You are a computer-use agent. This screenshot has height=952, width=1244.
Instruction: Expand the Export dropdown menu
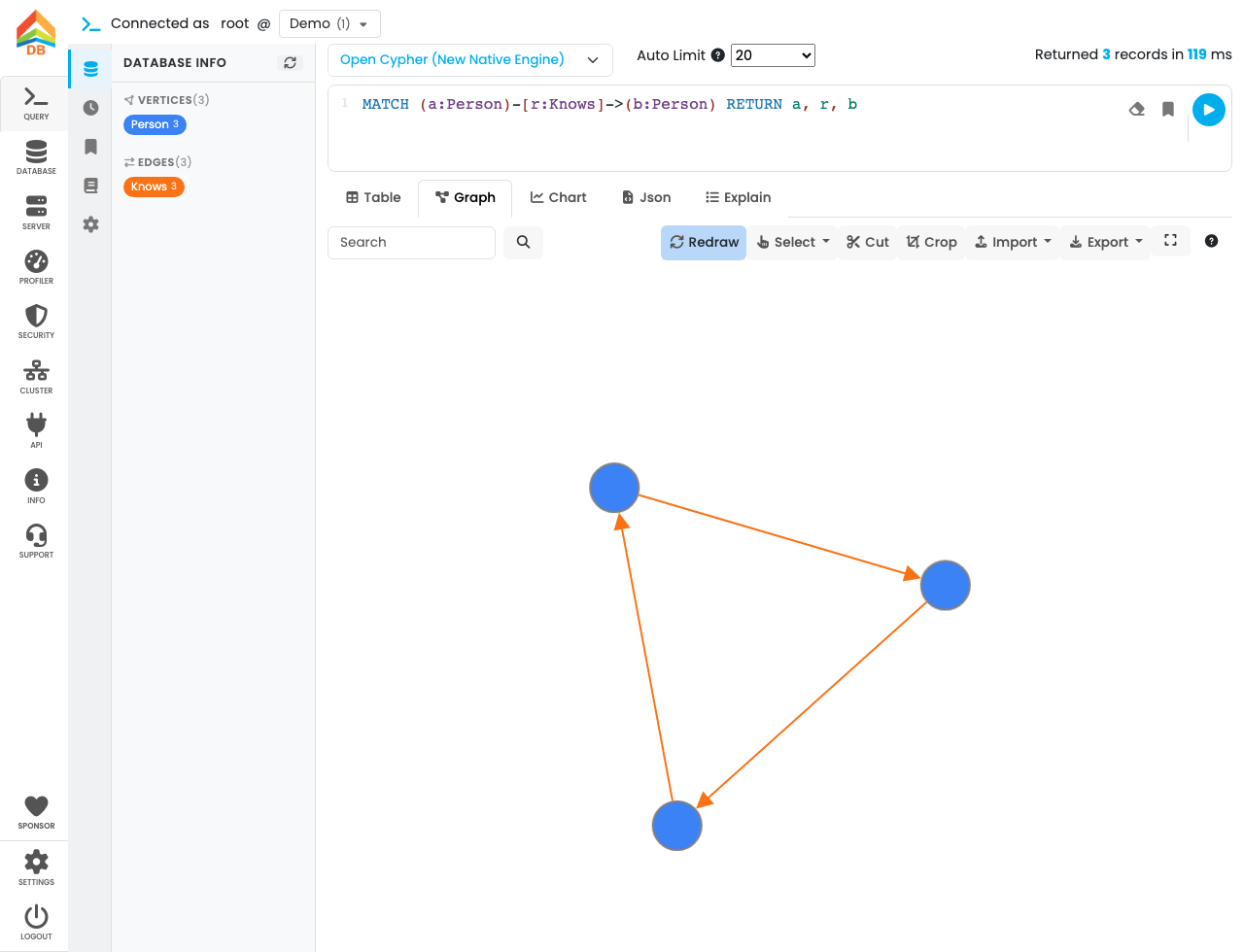tap(1106, 242)
